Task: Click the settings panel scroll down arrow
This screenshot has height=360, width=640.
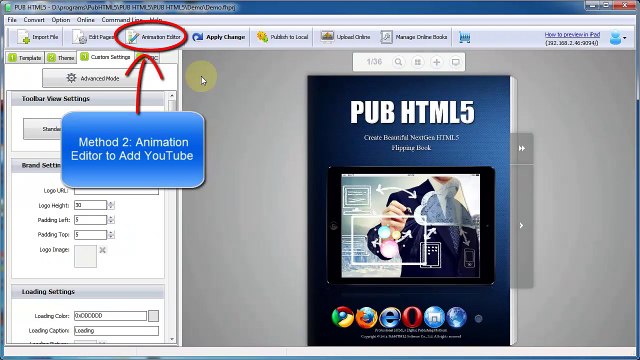Action: [x=172, y=339]
